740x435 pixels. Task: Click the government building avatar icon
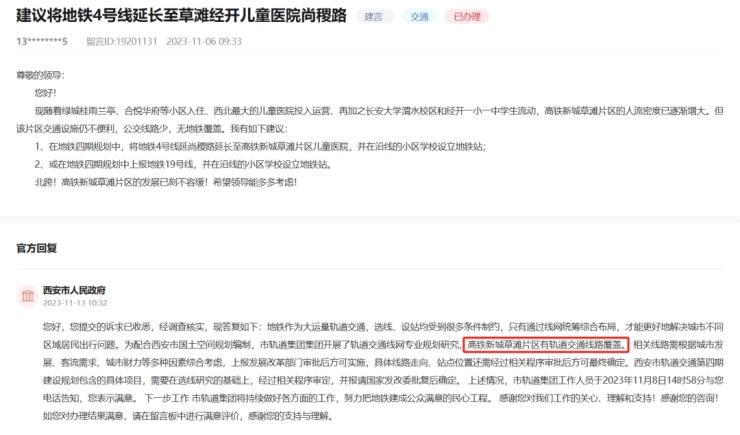[x=26, y=295]
